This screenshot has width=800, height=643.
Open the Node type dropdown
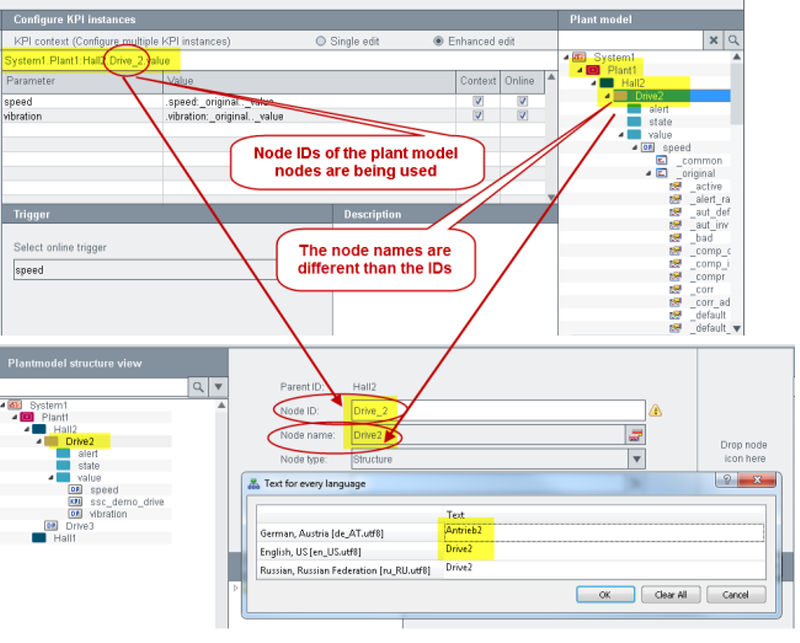[x=637, y=459]
